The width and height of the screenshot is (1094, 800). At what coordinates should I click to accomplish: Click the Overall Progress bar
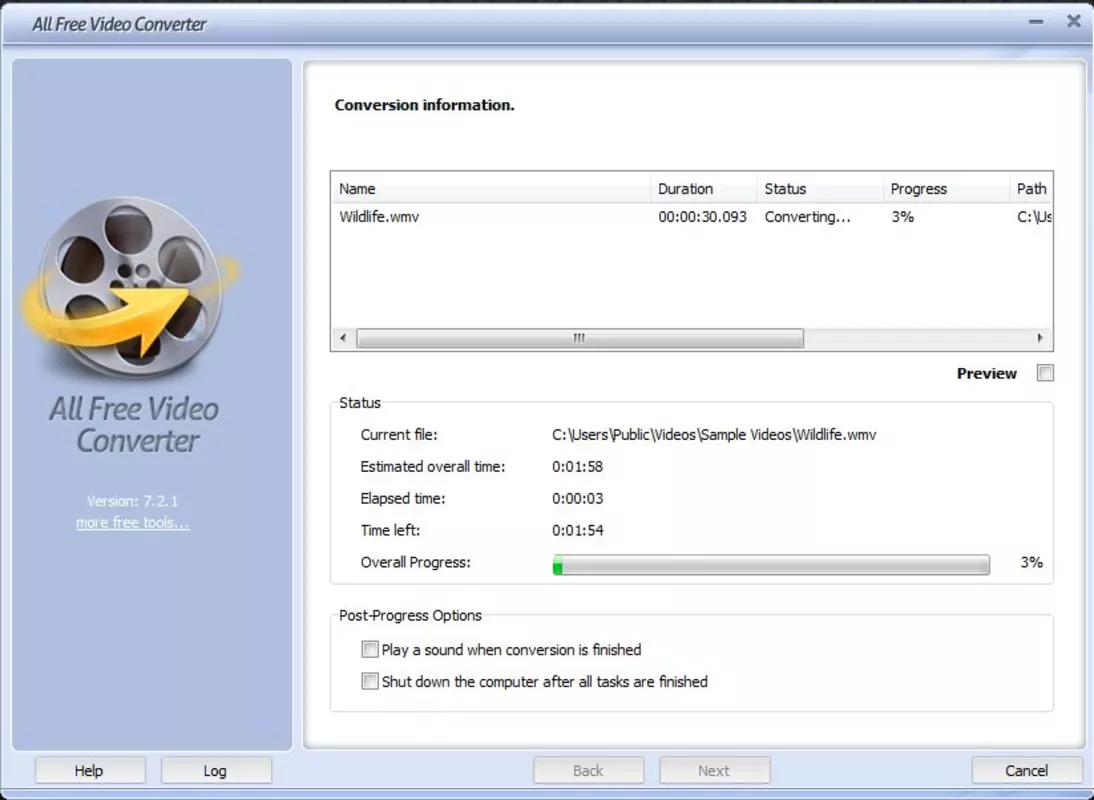pos(771,564)
